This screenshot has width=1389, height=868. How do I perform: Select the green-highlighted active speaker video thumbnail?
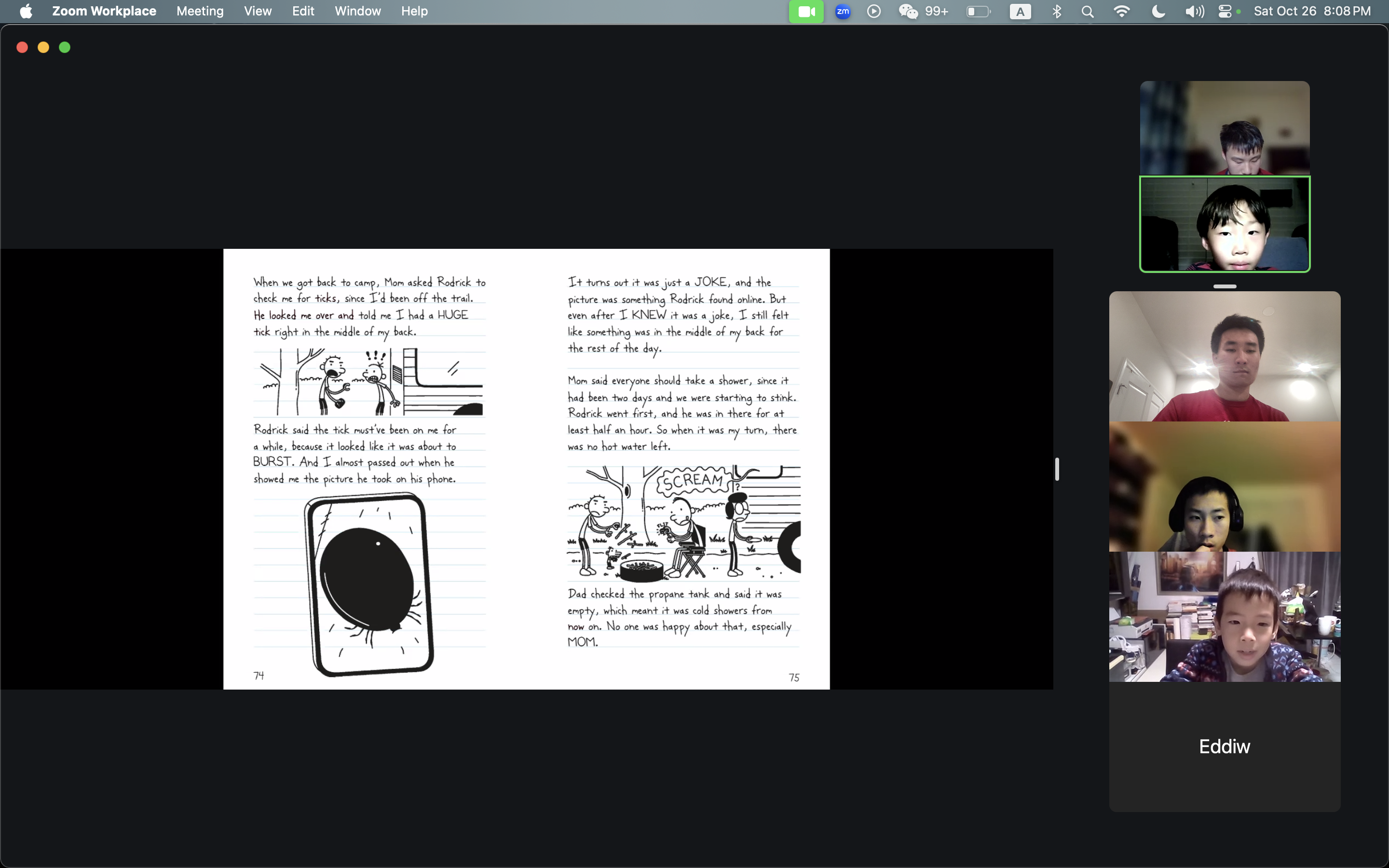click(x=1224, y=224)
